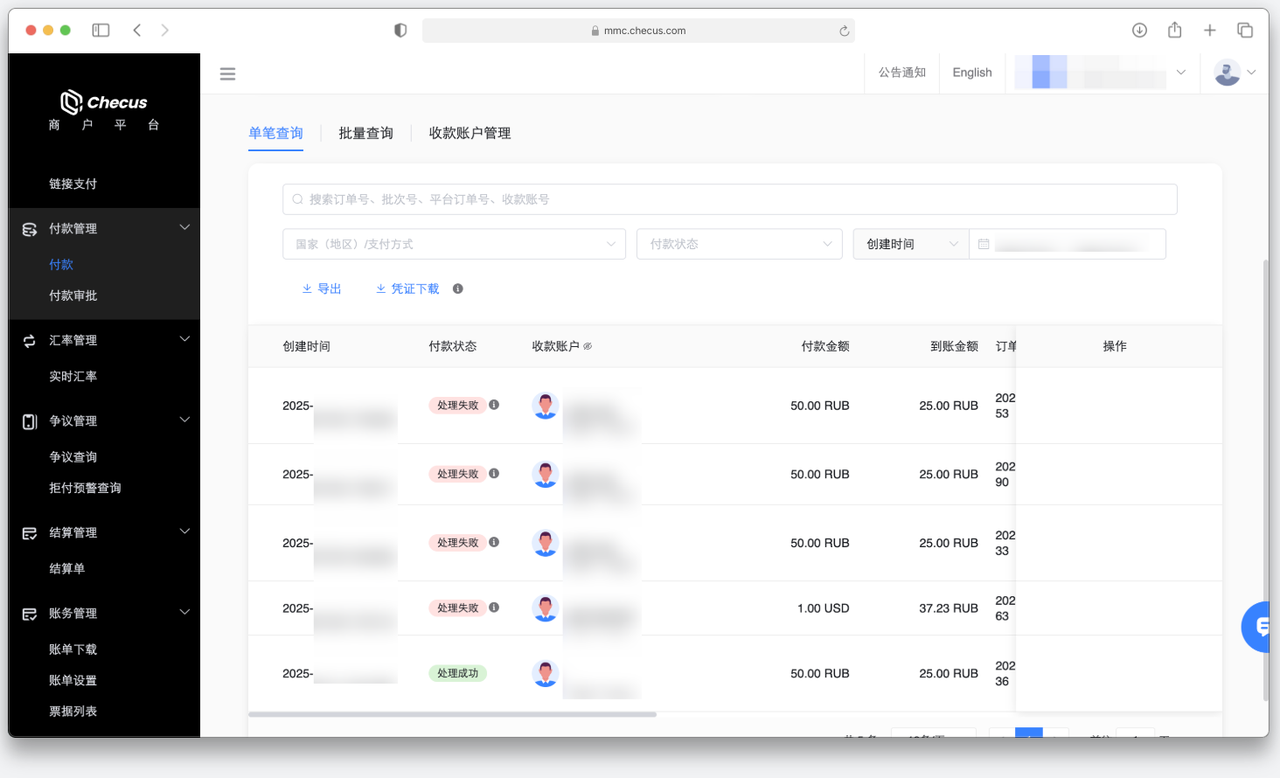The image size is (1280, 778).
Task: Click the 导出 export button
Action: 322,289
